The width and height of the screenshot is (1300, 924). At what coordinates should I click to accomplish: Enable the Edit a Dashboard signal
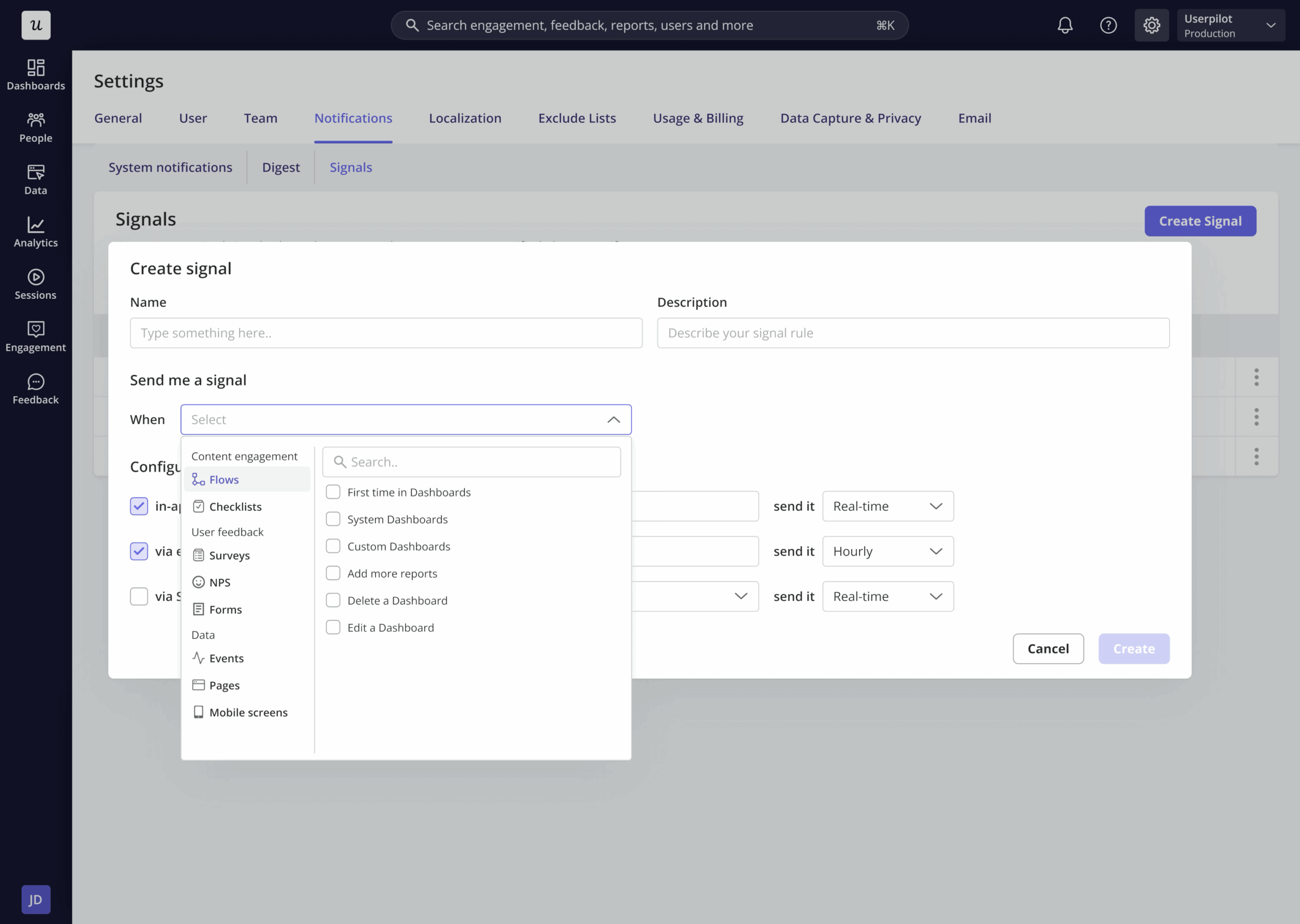click(x=334, y=626)
